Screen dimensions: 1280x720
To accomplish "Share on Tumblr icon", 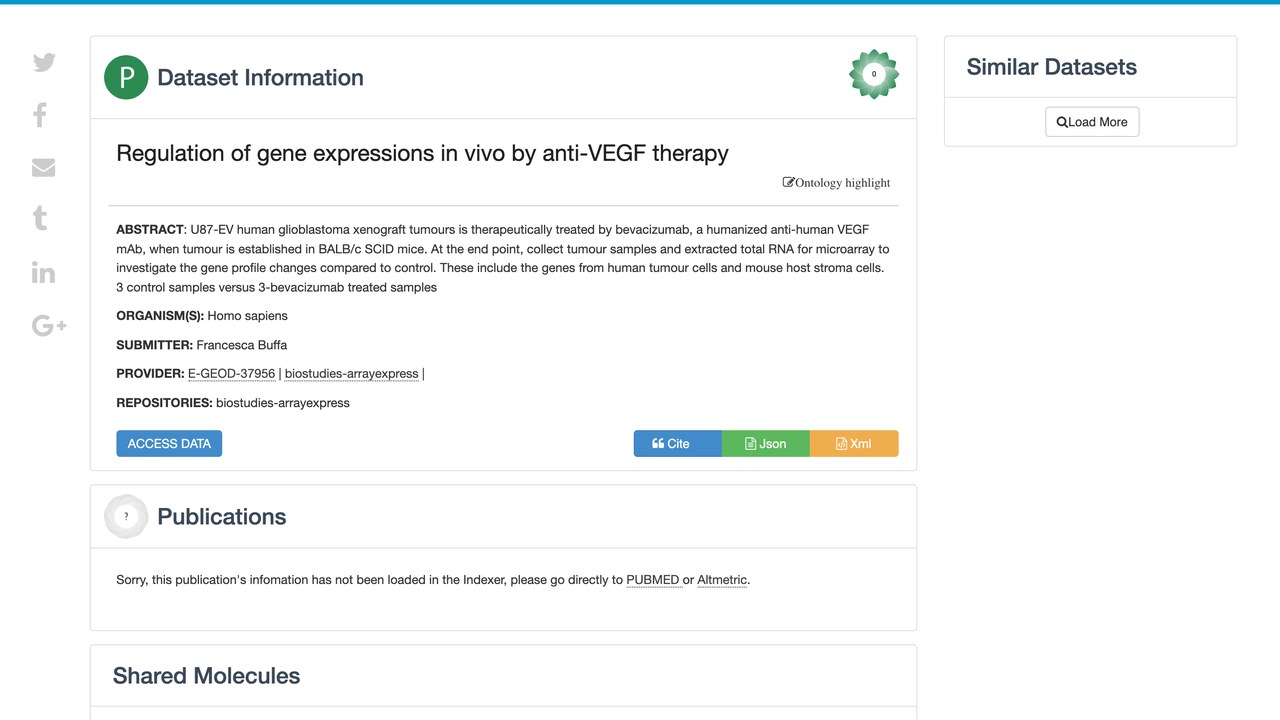I will tap(40, 218).
